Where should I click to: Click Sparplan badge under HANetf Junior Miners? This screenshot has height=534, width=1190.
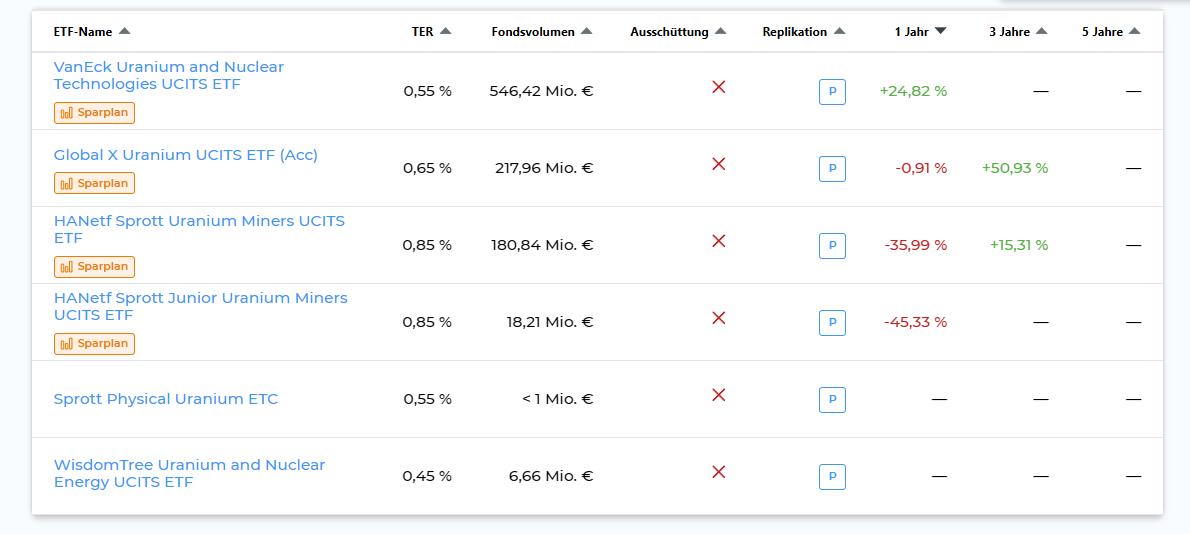click(x=94, y=344)
